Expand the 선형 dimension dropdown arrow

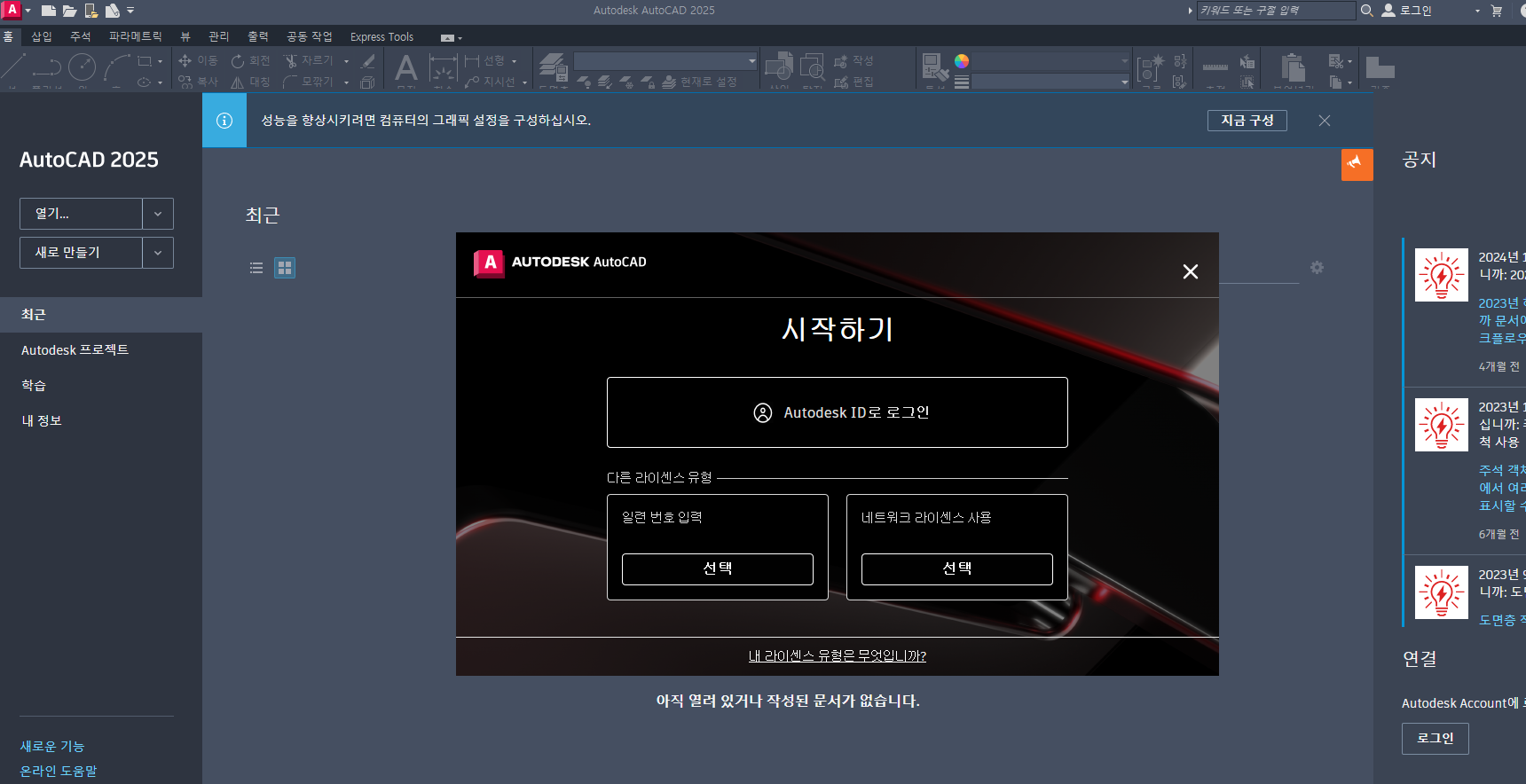[x=514, y=61]
